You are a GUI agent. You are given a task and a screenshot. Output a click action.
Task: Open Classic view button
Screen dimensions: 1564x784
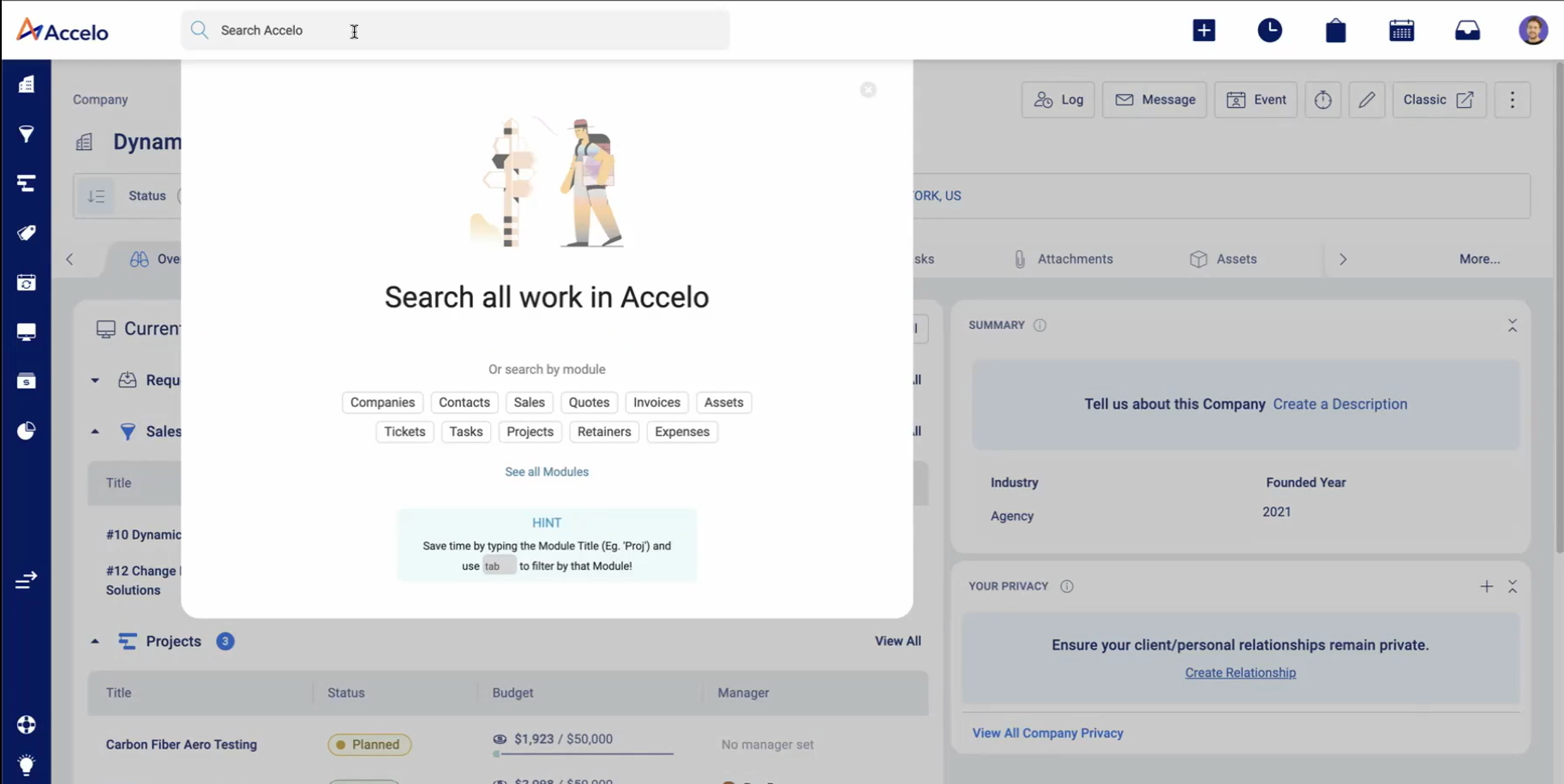[1440, 100]
